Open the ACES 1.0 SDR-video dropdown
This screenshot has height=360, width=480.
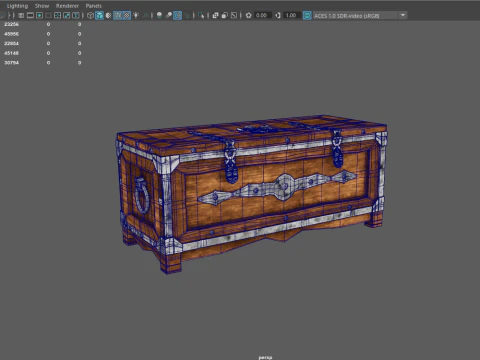pos(360,15)
